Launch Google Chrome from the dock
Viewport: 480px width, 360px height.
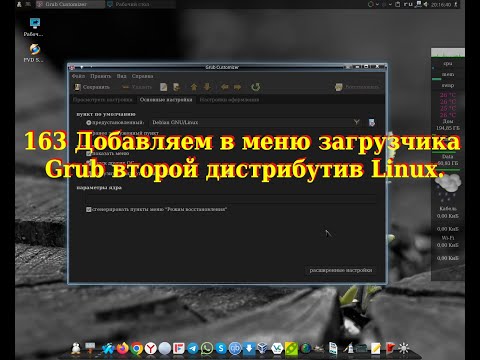136,349
